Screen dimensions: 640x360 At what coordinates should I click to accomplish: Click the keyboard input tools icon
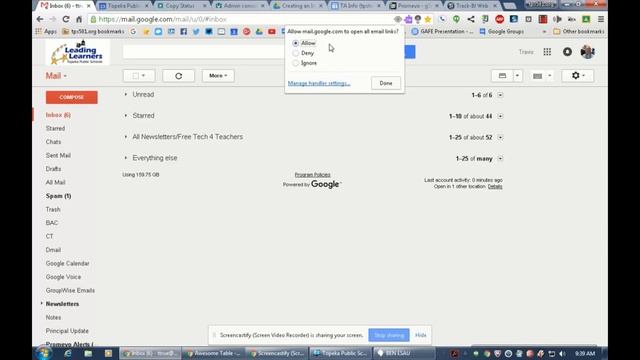coord(538,76)
